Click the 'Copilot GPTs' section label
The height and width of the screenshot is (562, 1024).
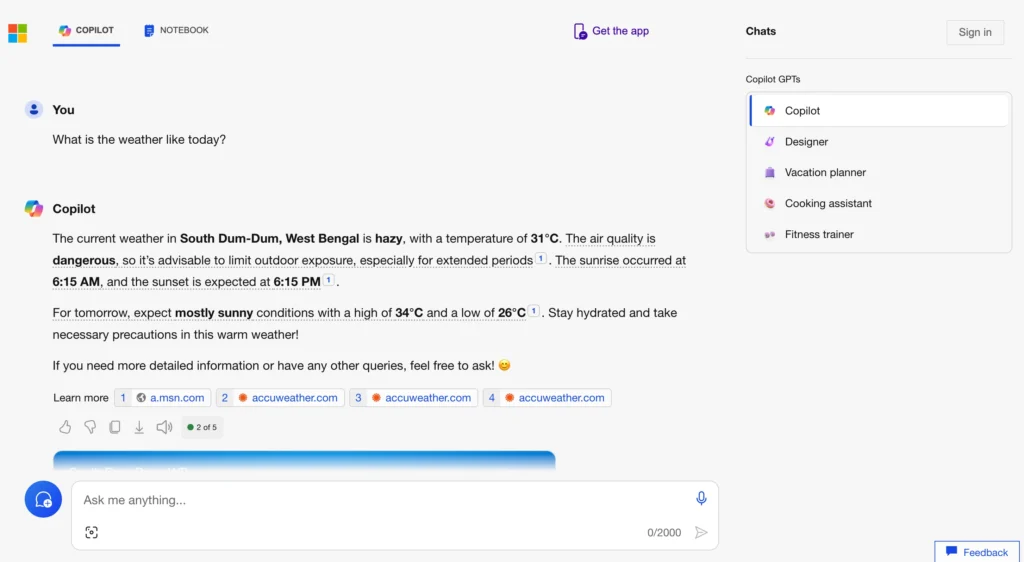point(773,79)
